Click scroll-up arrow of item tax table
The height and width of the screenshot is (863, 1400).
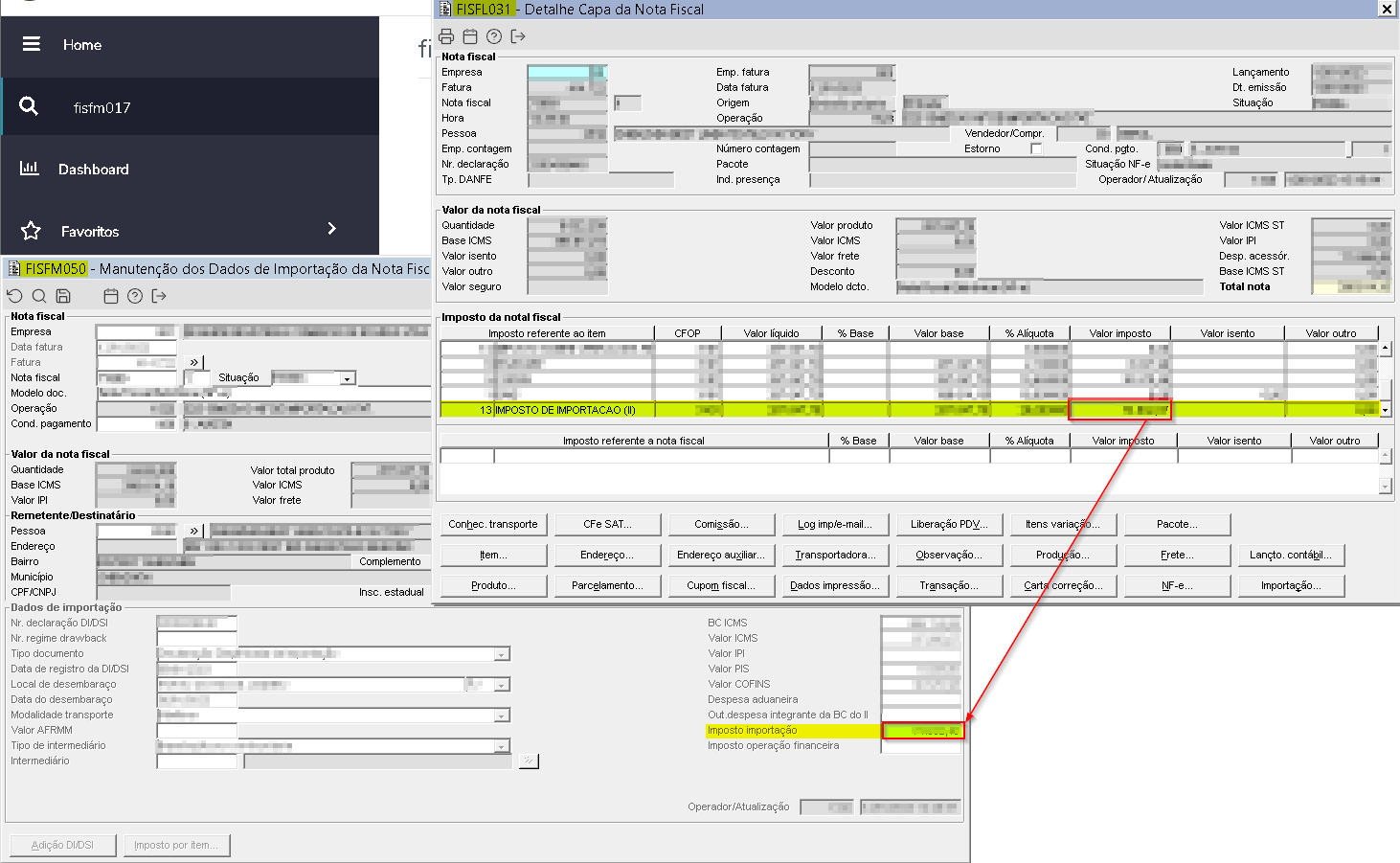click(x=1385, y=348)
